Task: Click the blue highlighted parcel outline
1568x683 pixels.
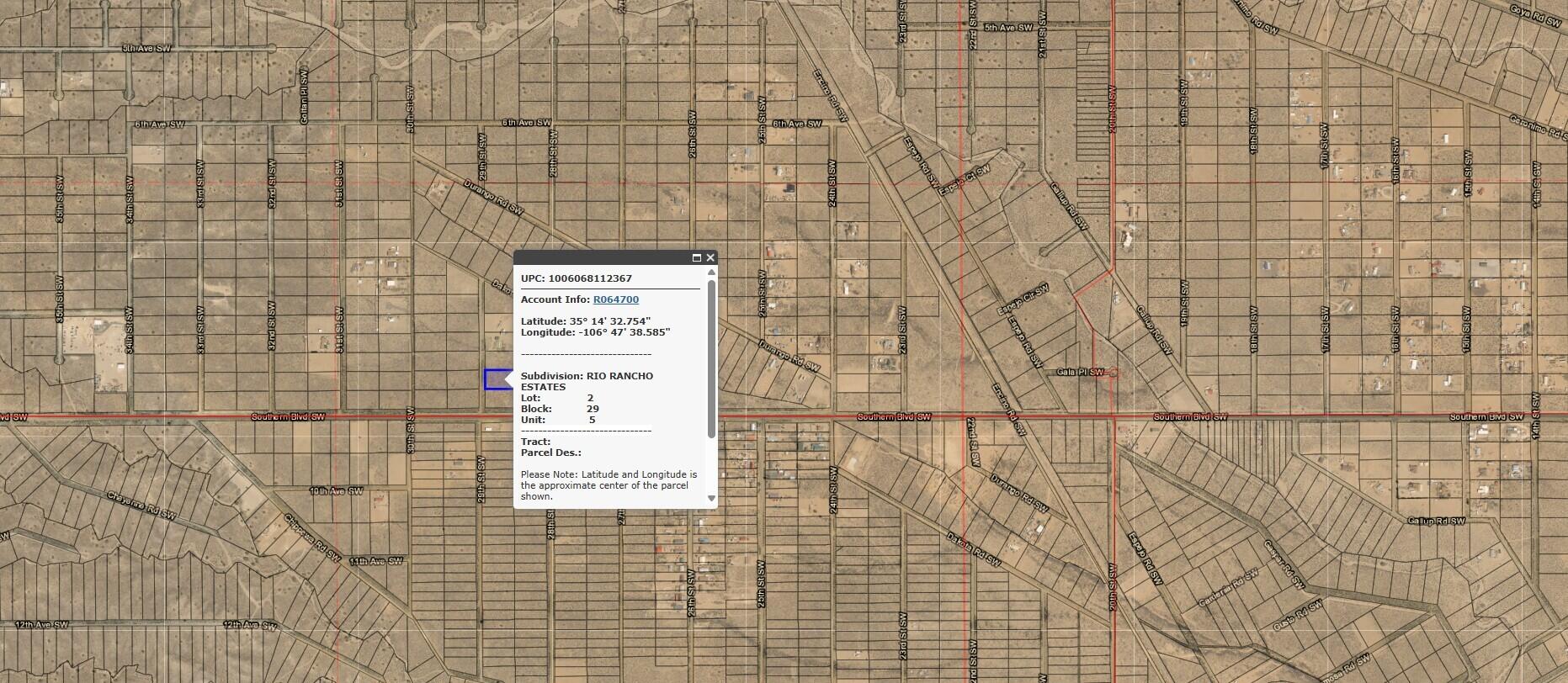Action: pos(497,379)
